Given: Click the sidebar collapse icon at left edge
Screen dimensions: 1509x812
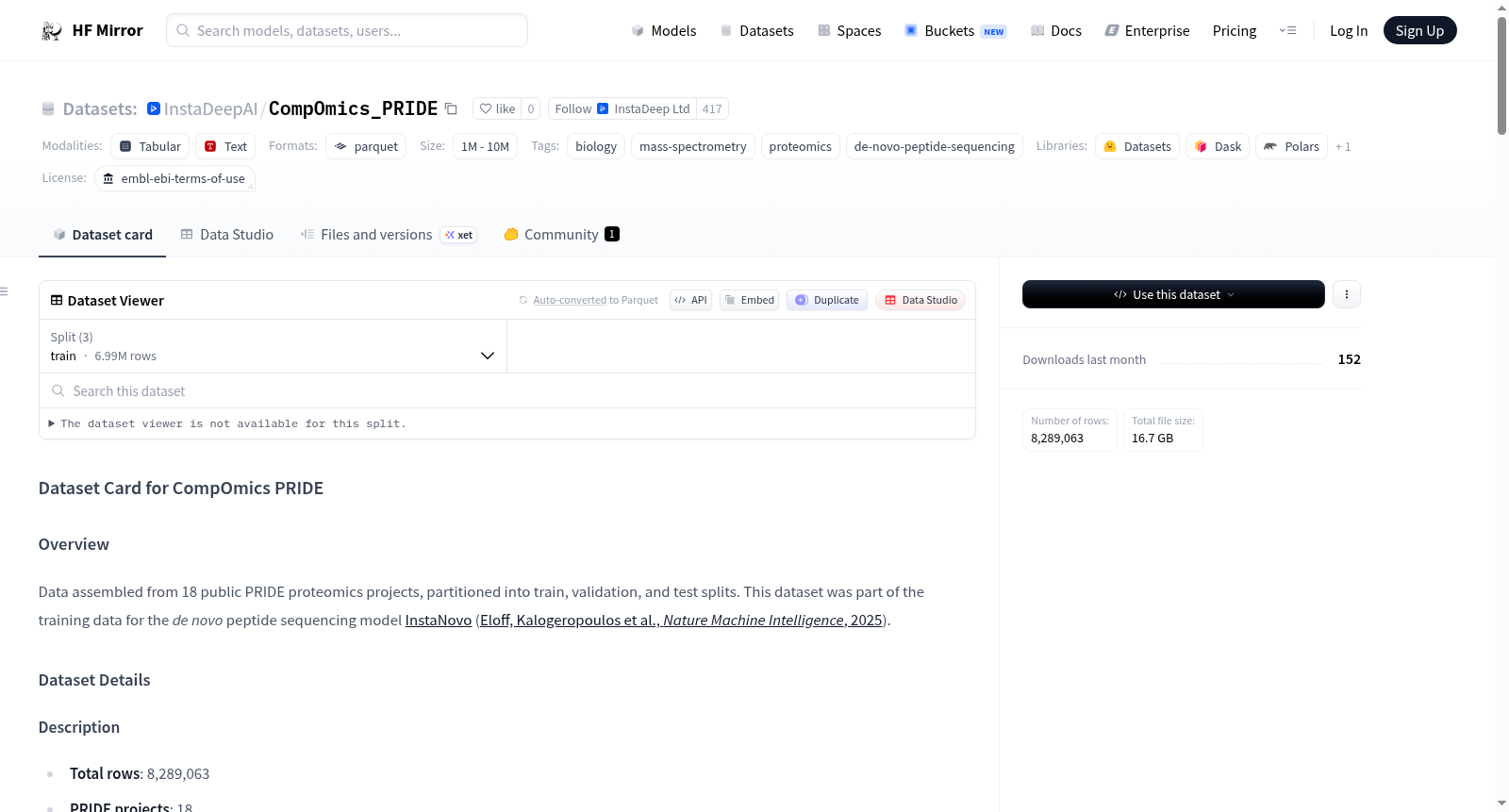Looking at the screenshot, I should (x=5, y=291).
